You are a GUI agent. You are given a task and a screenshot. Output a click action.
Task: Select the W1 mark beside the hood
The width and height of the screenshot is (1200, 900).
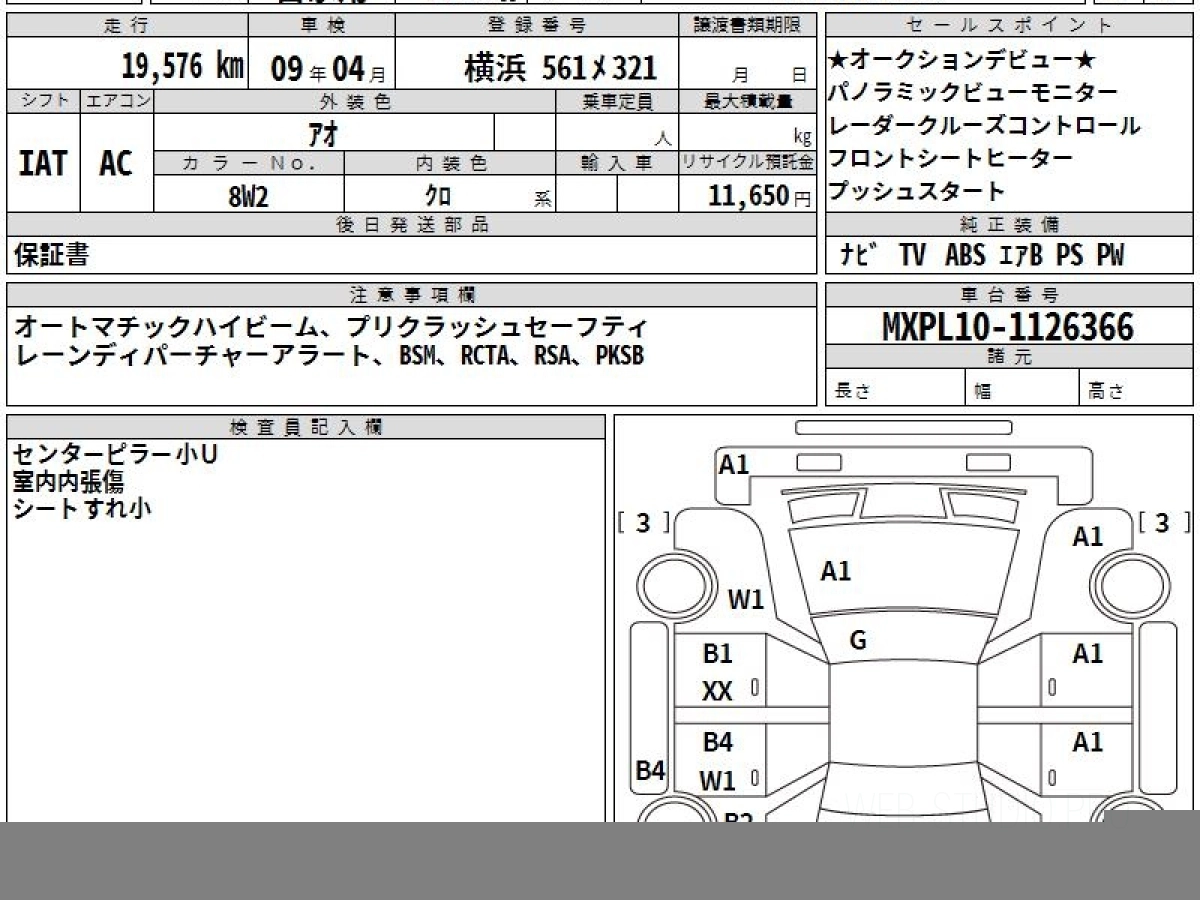745,600
